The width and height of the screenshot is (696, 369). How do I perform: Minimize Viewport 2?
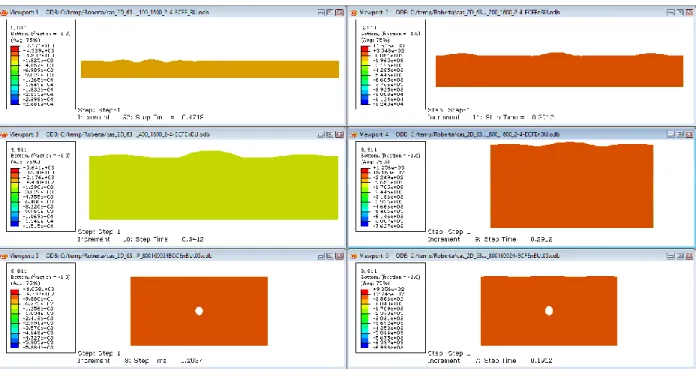point(671,12)
